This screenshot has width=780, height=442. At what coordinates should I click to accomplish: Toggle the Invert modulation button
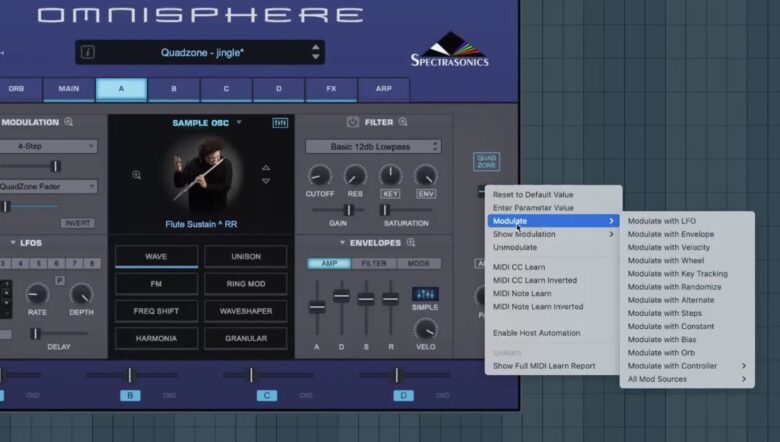[x=77, y=223]
